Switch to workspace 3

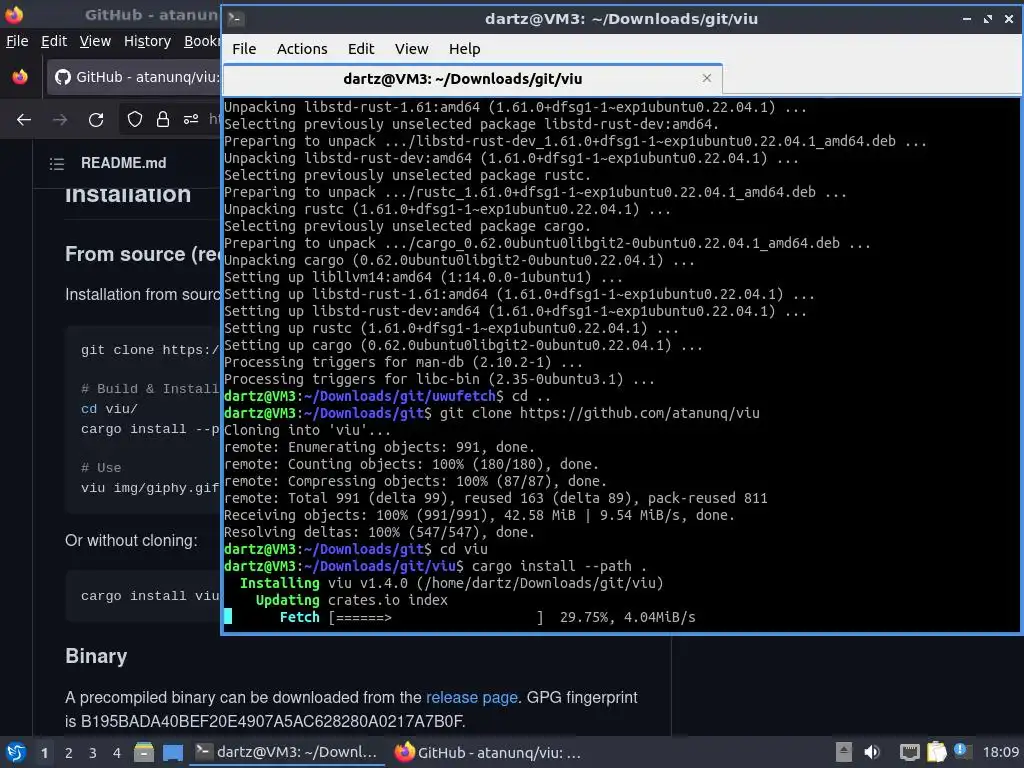[93, 753]
